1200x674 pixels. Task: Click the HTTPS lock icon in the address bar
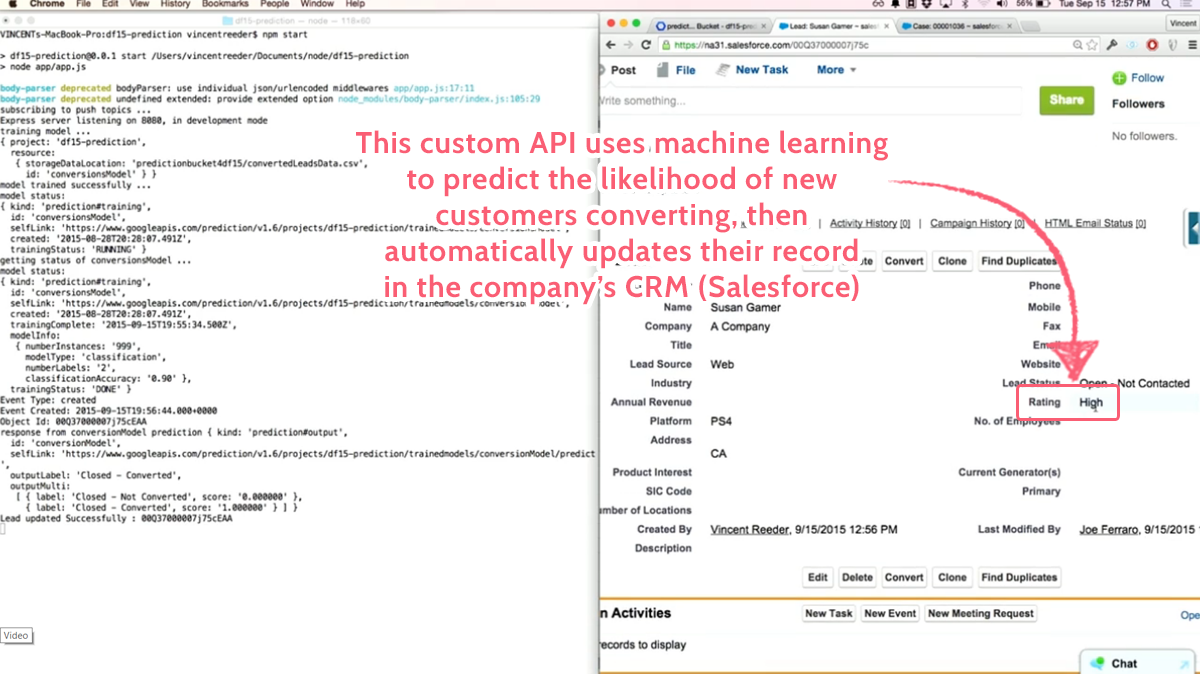(665, 45)
